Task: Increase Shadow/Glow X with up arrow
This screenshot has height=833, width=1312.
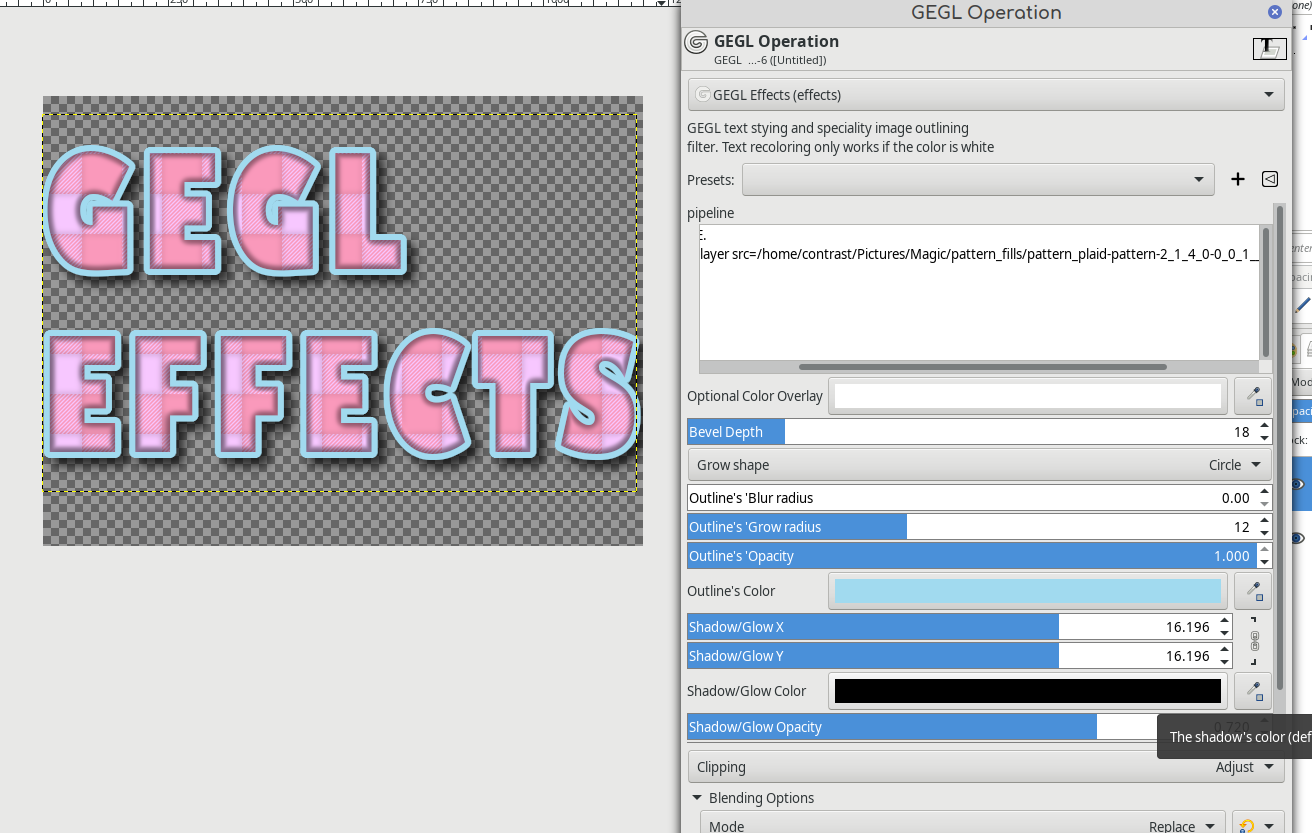Action: point(1224,621)
